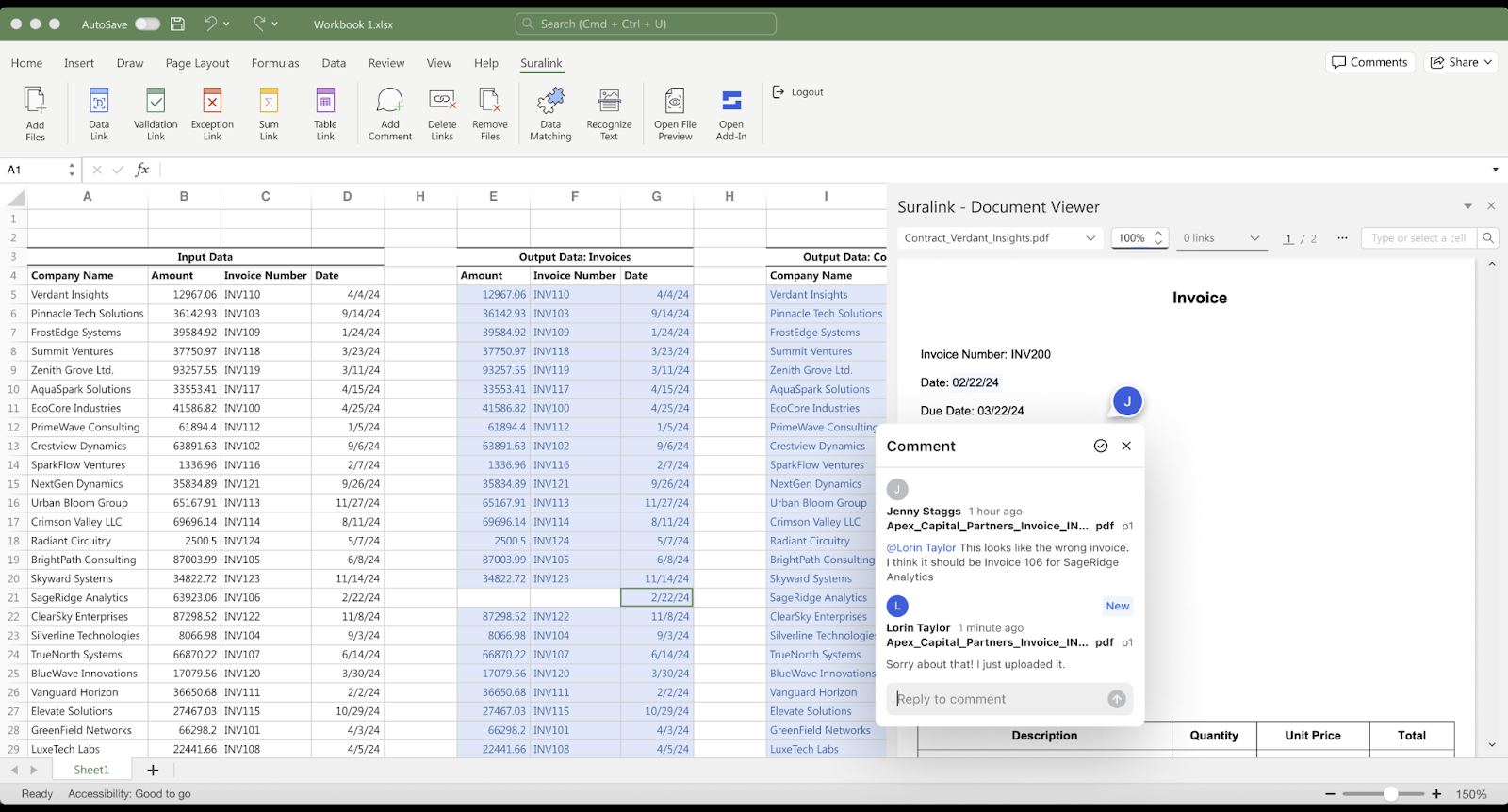Toggle the AutoSave switch

(x=147, y=24)
